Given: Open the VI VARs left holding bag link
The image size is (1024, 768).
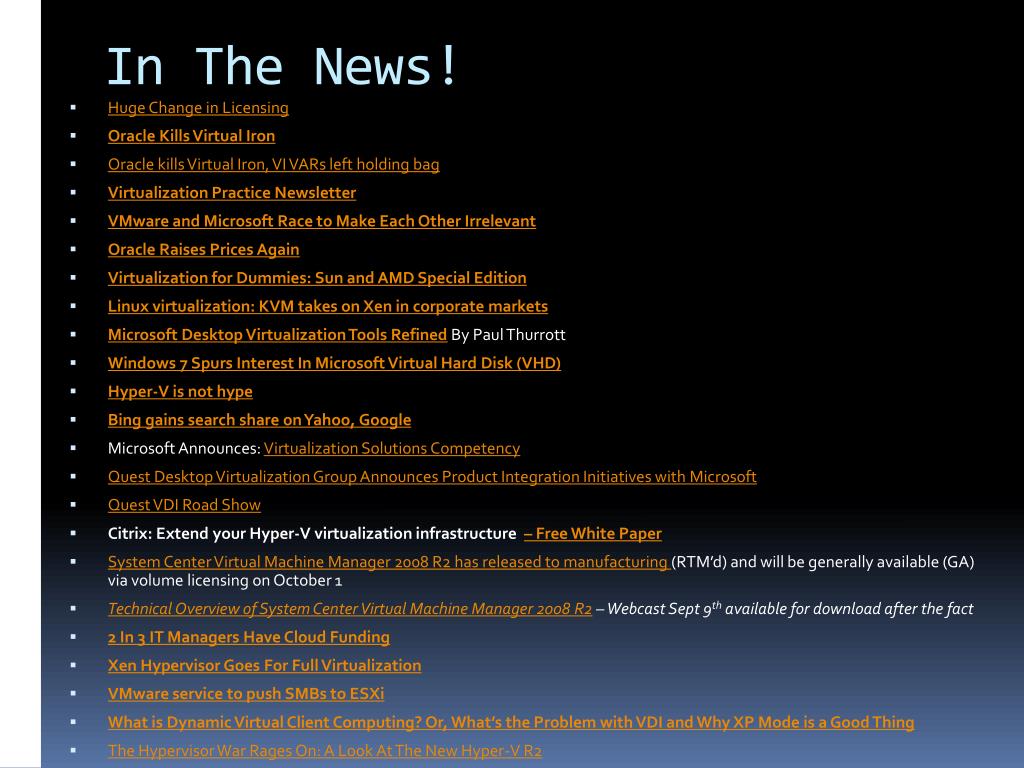Looking at the screenshot, I should 274,165.
